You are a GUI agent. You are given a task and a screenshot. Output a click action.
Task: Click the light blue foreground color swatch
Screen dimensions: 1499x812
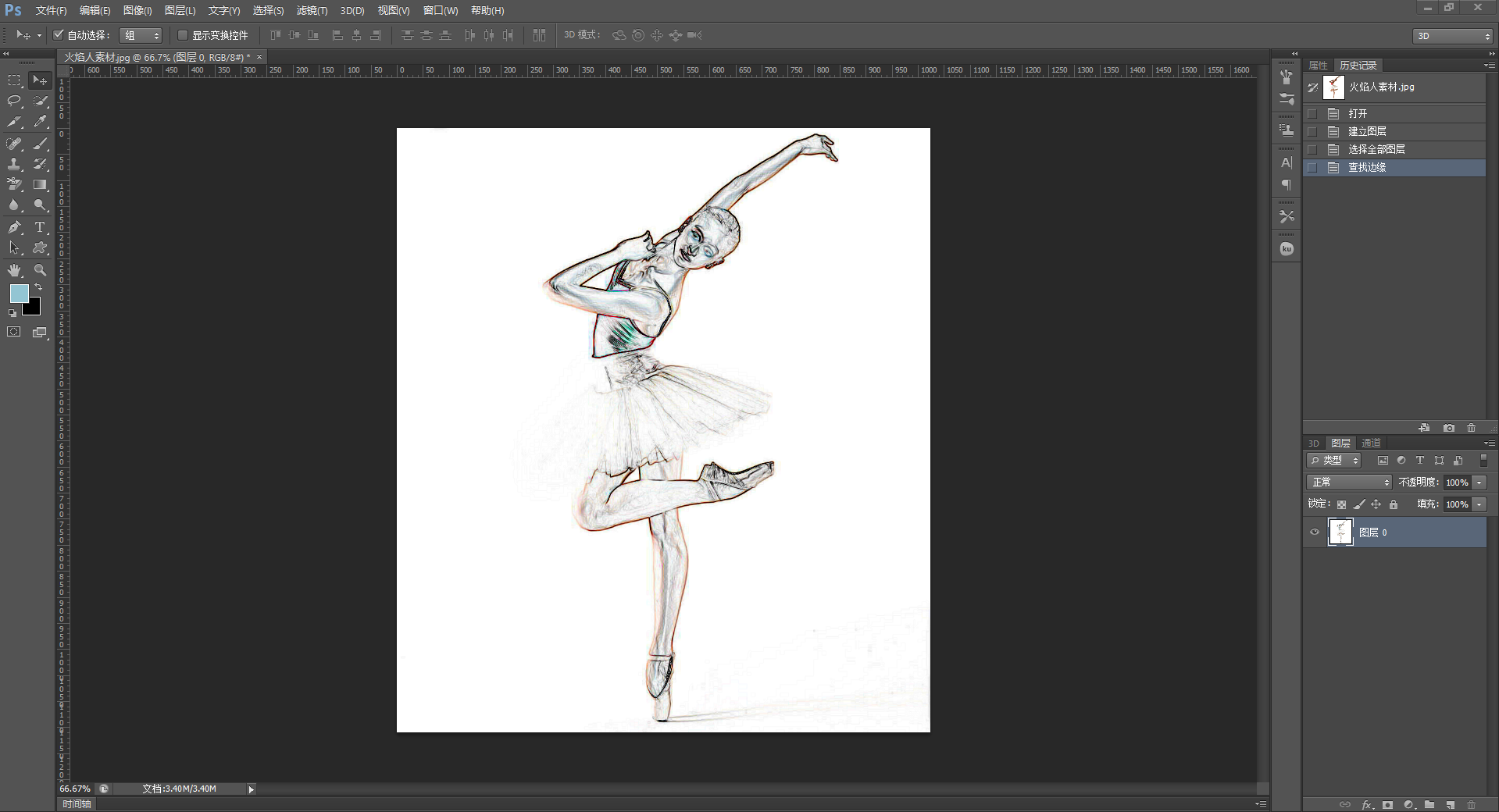[19, 294]
